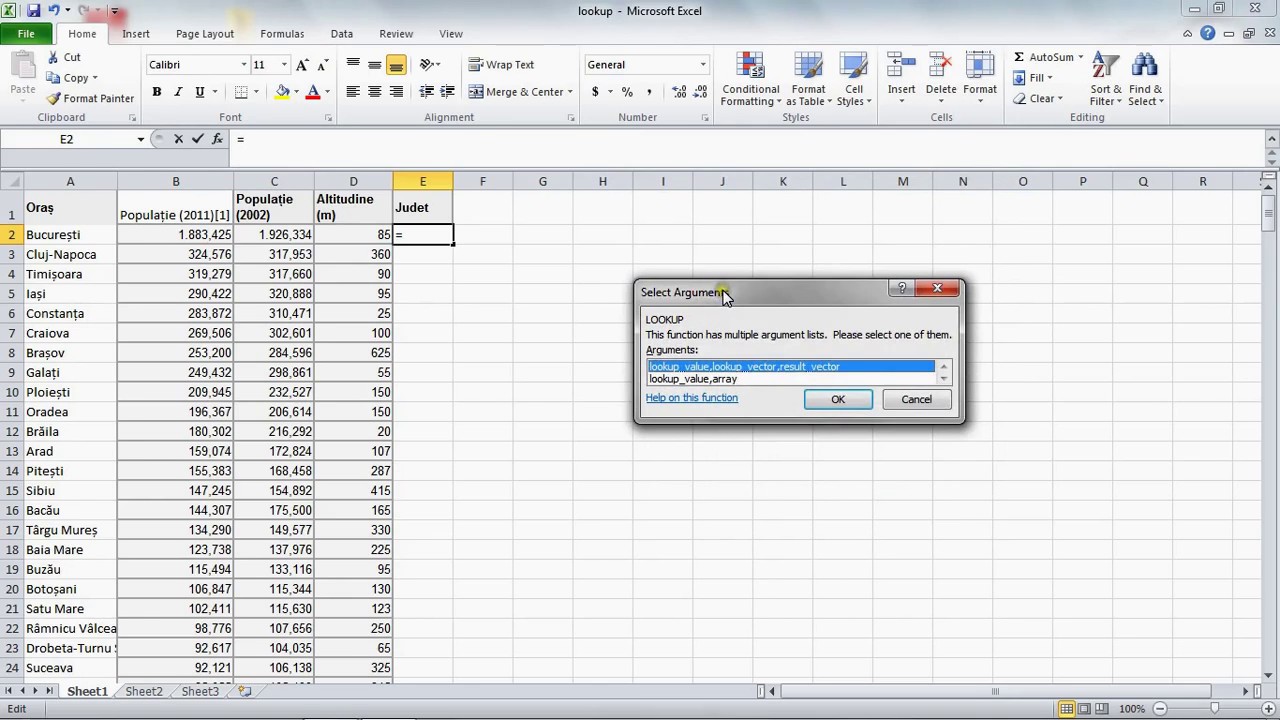Switch to Sheet3 tab
This screenshot has height=720, width=1280.
click(x=200, y=691)
